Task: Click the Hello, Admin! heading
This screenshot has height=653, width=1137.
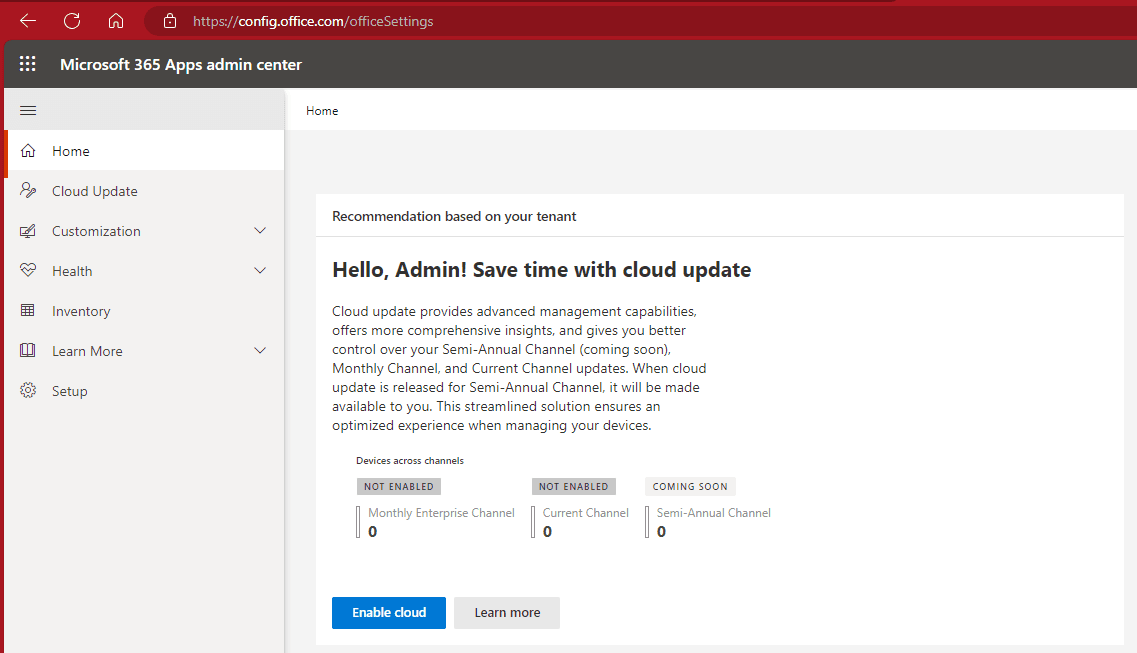Action: tap(542, 270)
